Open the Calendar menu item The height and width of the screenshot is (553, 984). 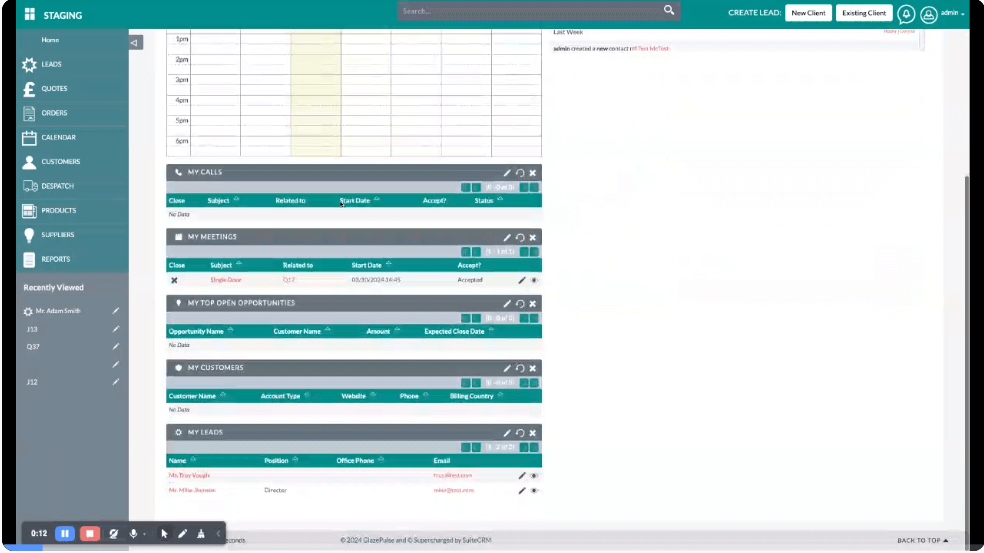click(x=57, y=138)
